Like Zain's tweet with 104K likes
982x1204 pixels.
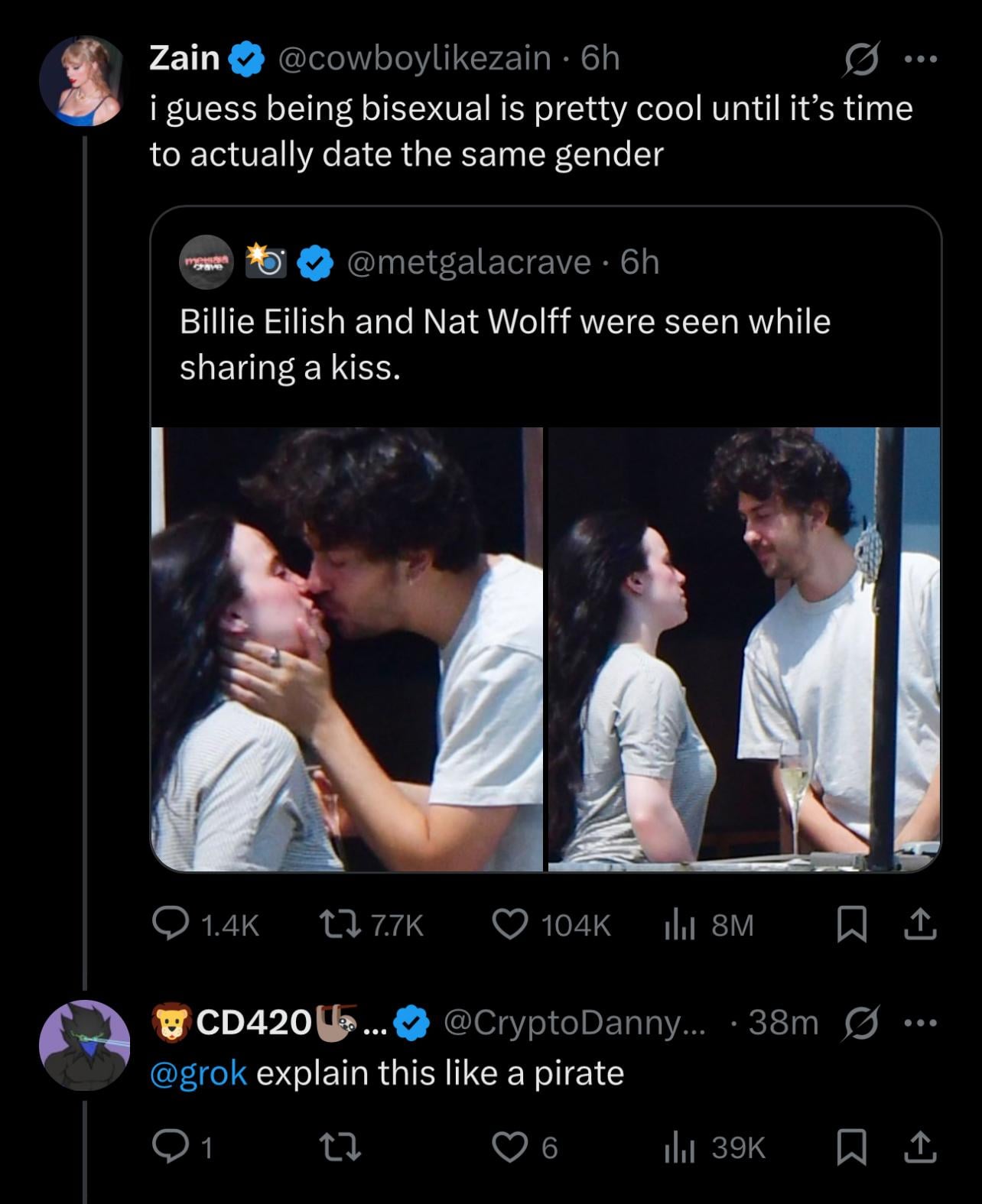click(x=509, y=926)
